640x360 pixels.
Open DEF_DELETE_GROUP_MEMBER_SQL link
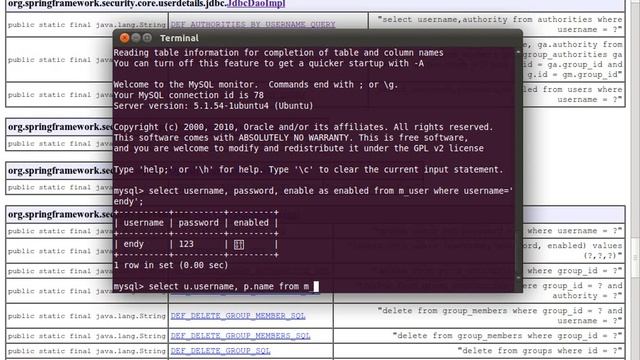[x=238, y=316]
